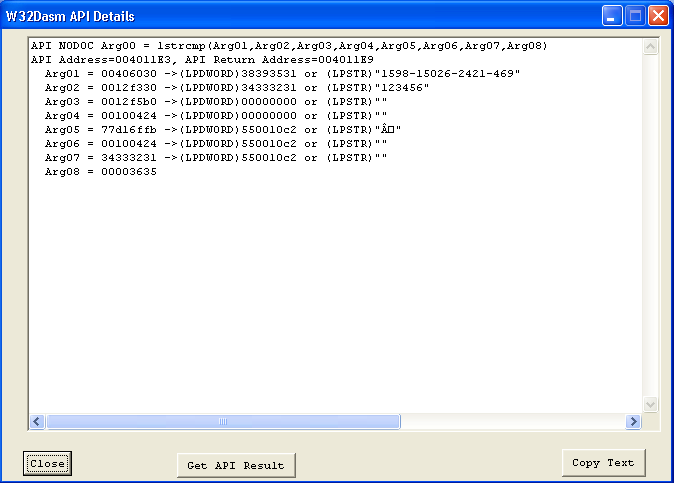Click the Arg05 = 77d16ffb line
The width and height of the screenshot is (674, 483).
click(223, 130)
